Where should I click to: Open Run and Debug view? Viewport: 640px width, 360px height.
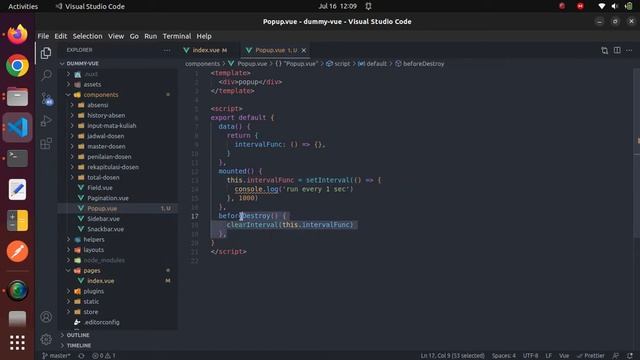point(46,121)
